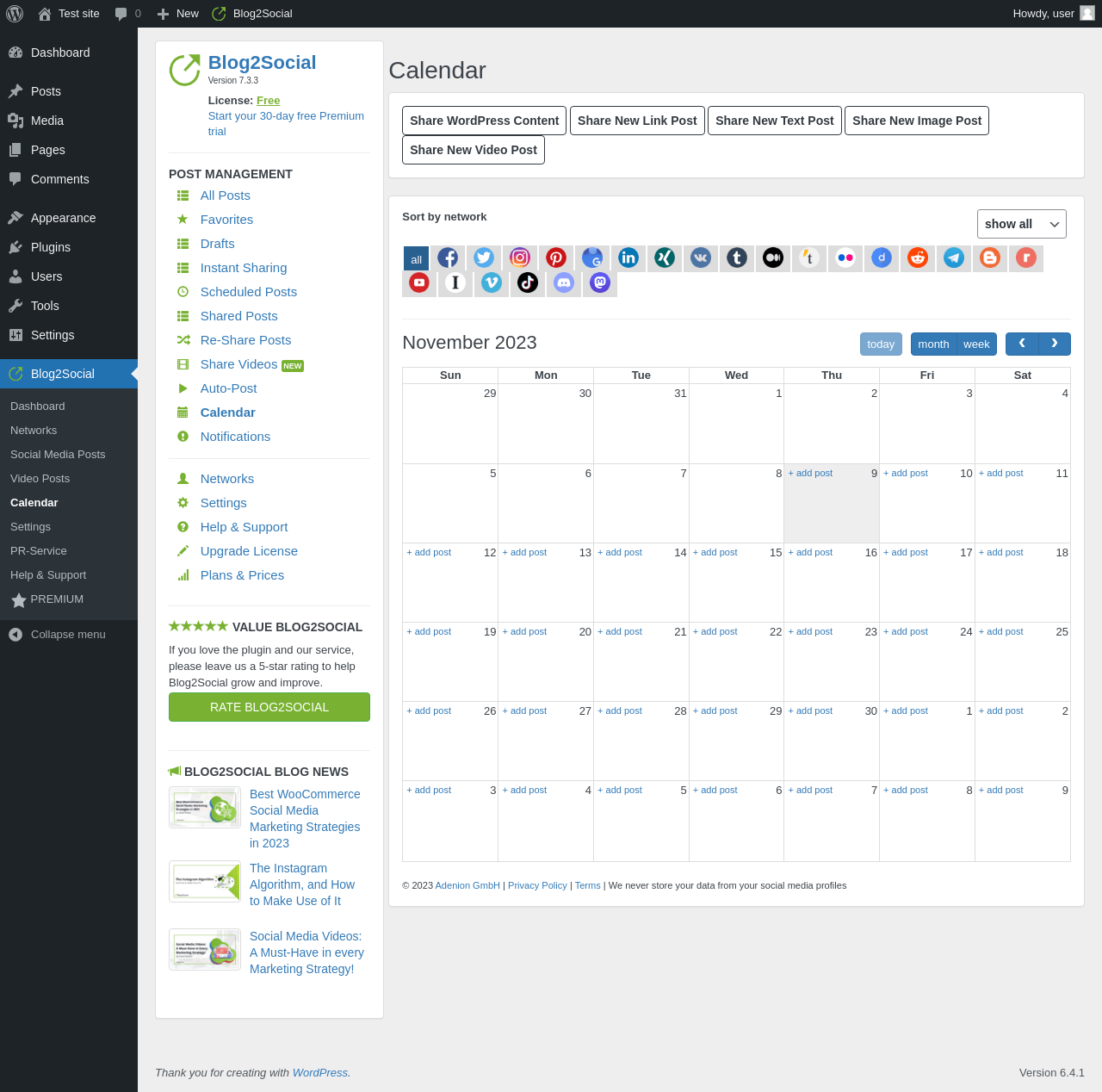Go to previous month in calendar
Viewport: 1102px width, 1092px height.
(1022, 344)
